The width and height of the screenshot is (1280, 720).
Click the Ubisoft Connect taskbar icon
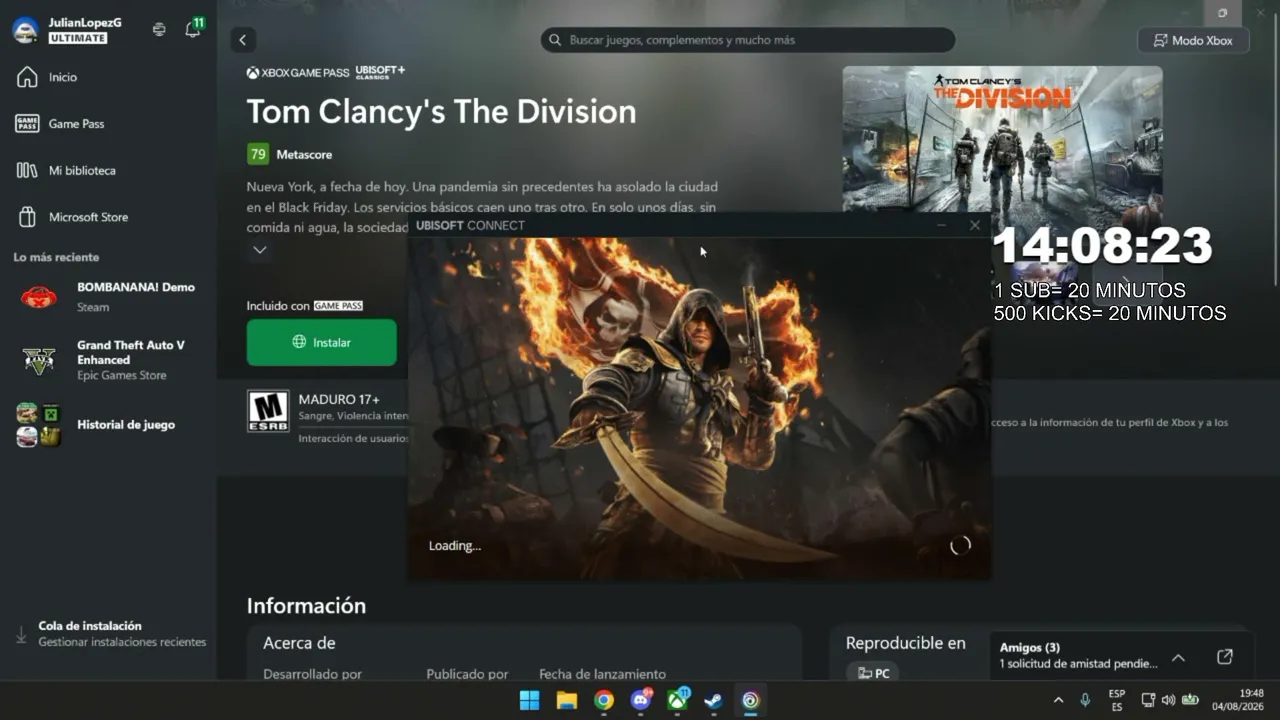coord(751,700)
